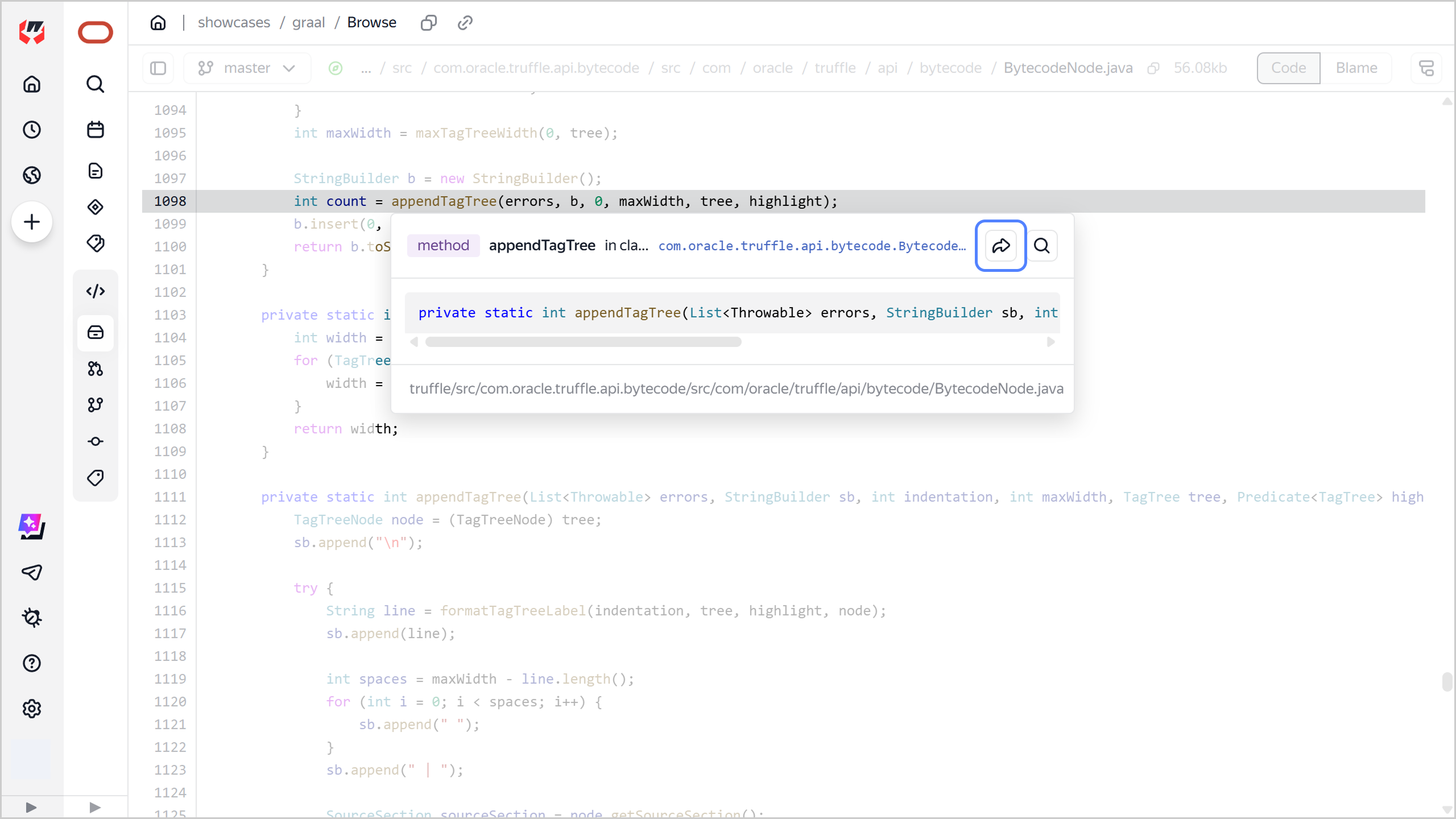Switch to Code view

(x=1288, y=68)
